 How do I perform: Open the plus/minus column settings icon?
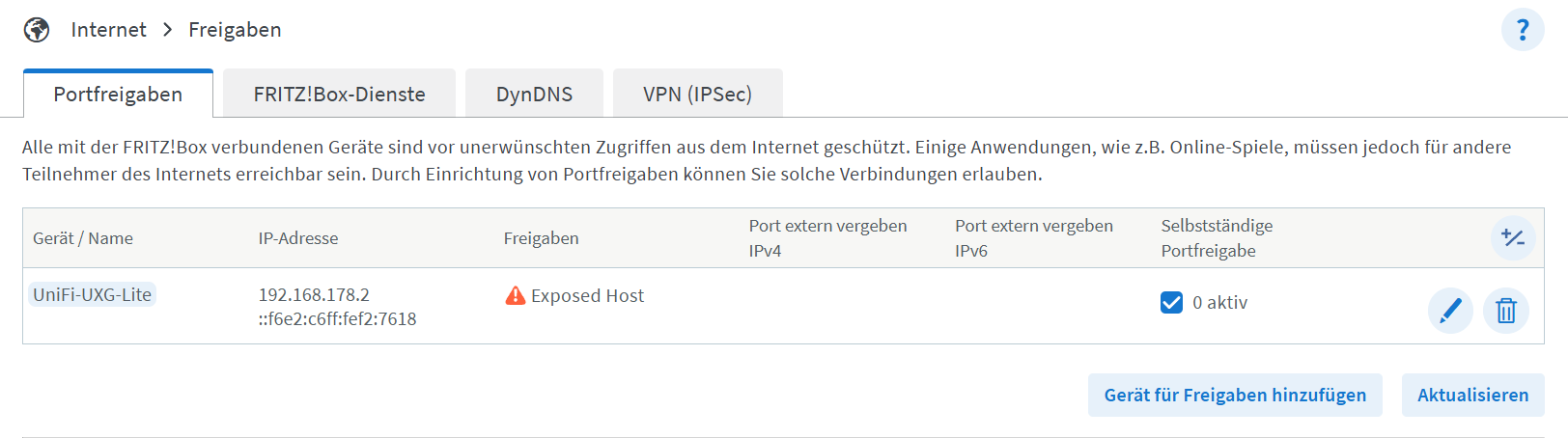point(1513,237)
